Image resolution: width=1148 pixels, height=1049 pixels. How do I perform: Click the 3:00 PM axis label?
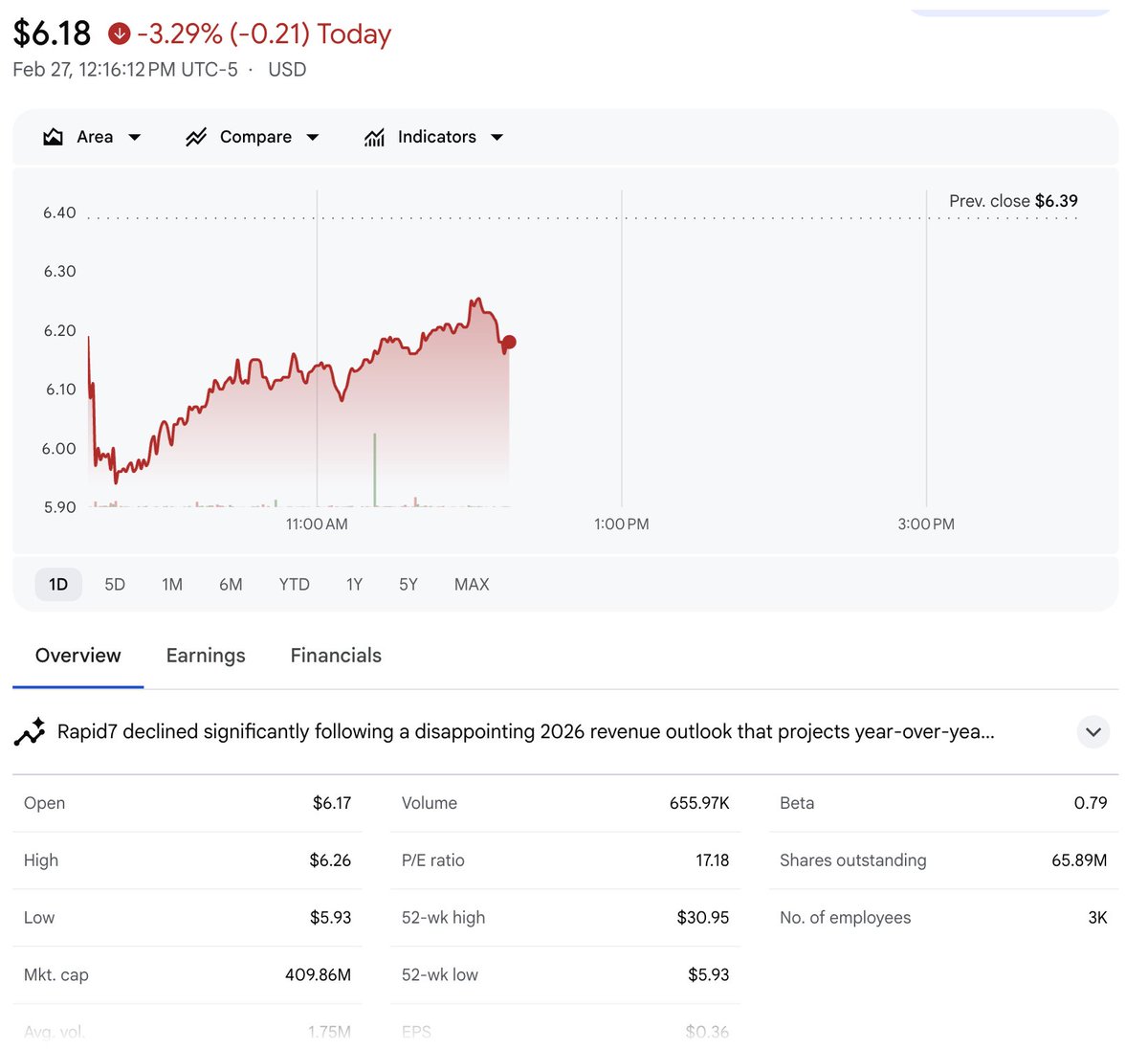tap(926, 524)
